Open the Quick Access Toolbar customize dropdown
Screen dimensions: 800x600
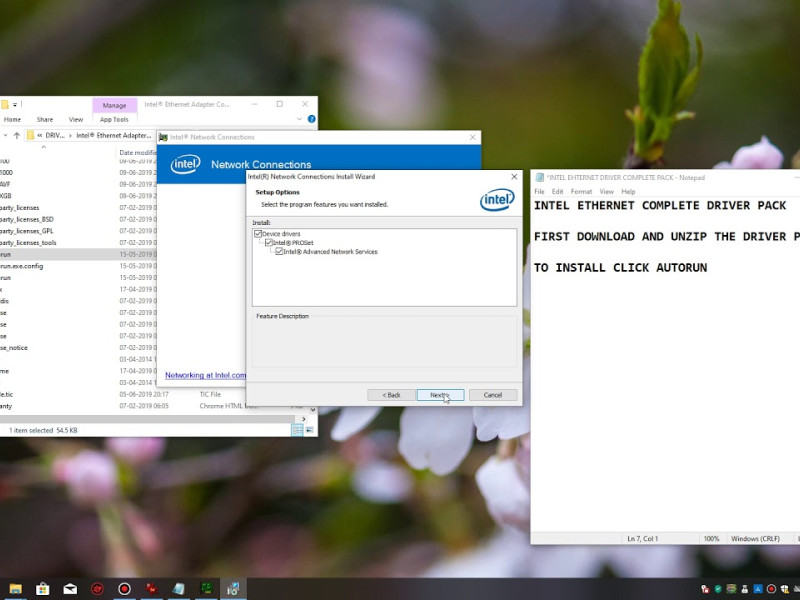click(15, 105)
